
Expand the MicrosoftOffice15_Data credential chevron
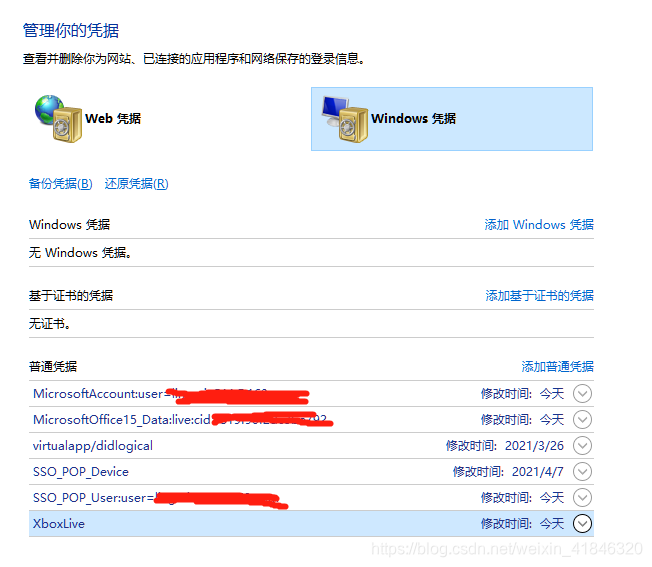582,419
